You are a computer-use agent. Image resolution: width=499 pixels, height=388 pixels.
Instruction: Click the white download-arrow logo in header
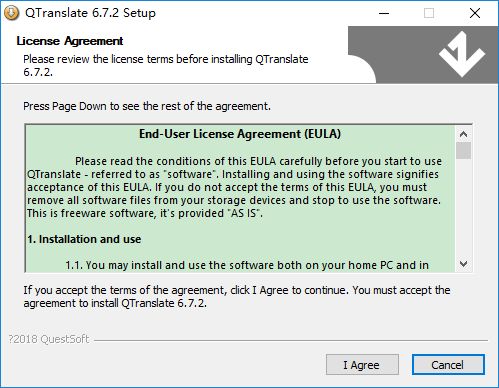tap(462, 54)
